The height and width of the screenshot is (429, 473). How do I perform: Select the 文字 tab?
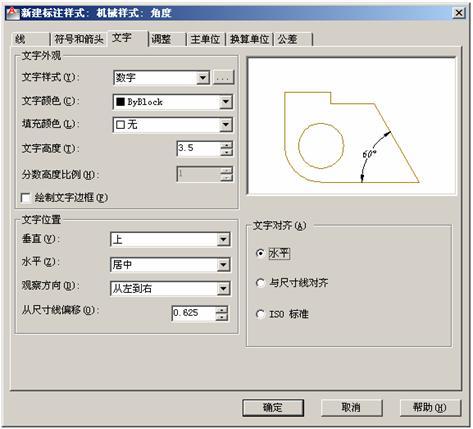(128, 38)
